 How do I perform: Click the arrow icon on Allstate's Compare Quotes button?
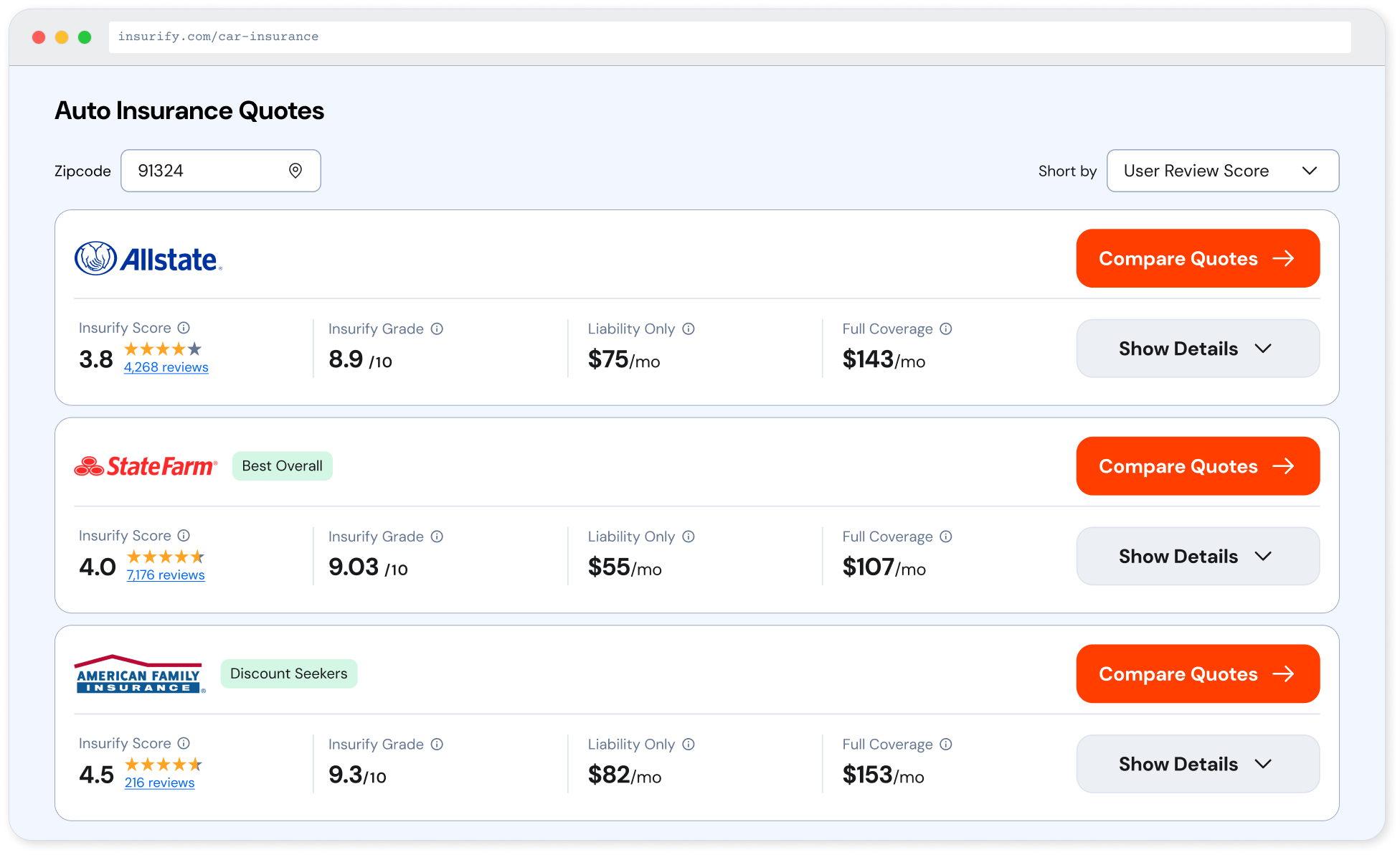pyautogui.click(x=1285, y=258)
